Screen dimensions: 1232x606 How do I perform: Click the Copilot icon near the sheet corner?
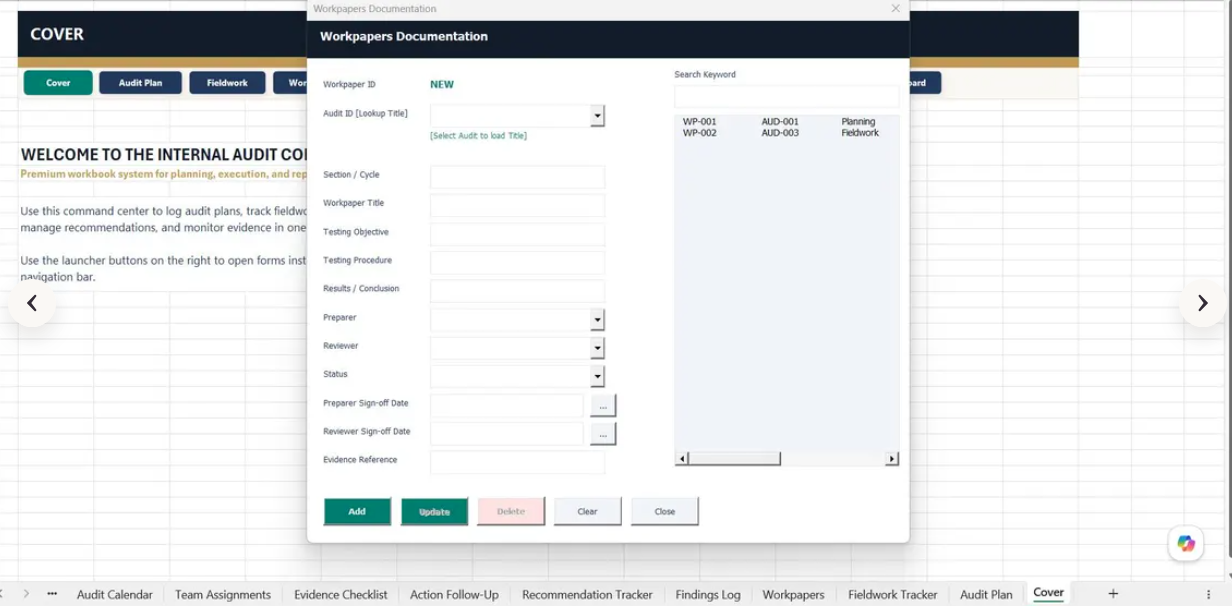[x=1186, y=544]
